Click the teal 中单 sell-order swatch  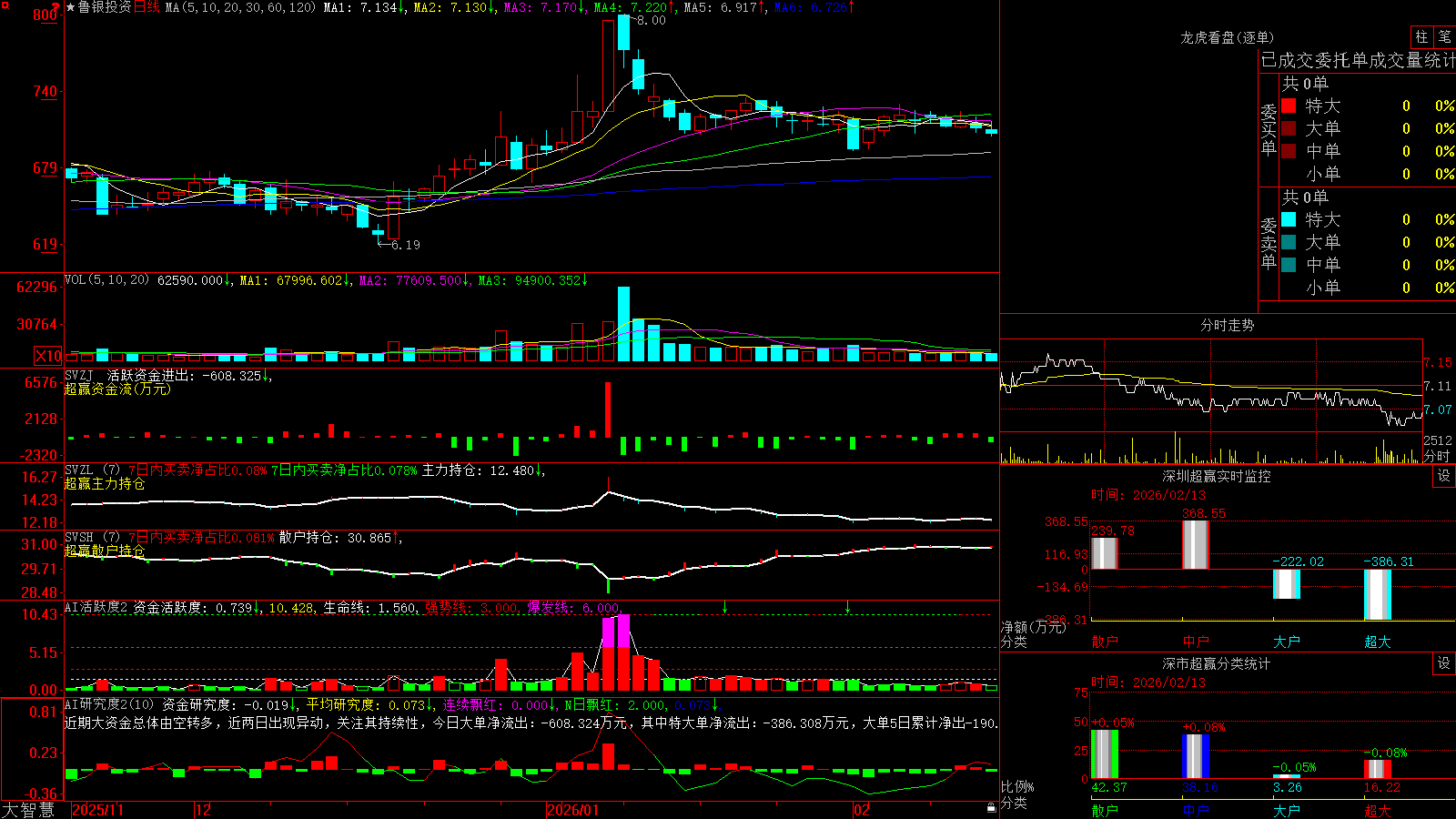[x=1289, y=265]
